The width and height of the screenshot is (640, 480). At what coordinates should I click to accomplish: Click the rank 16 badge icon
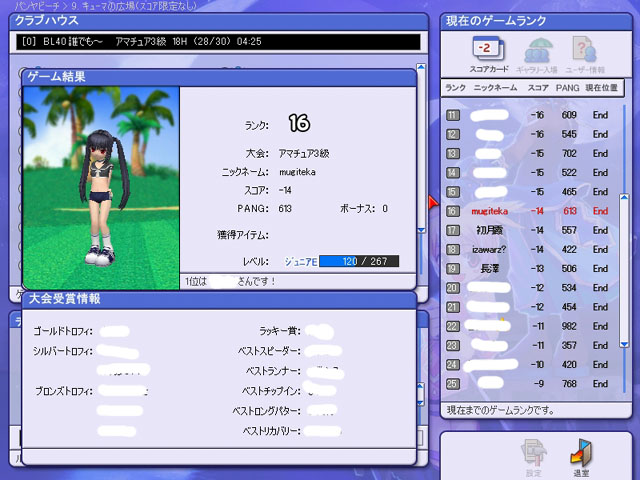(453, 211)
